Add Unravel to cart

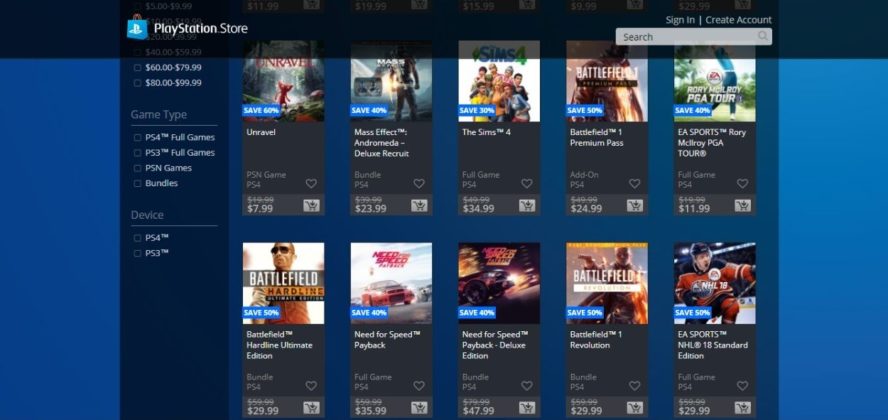311,205
